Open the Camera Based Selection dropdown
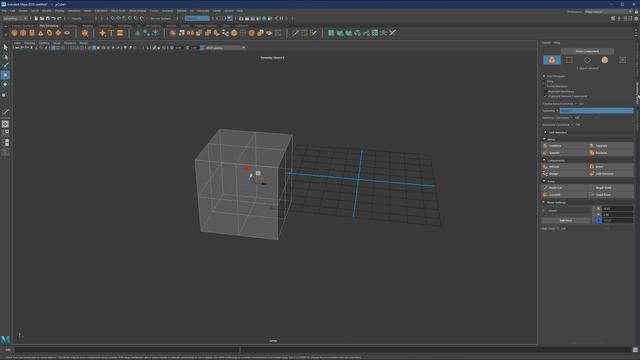This screenshot has height=360, width=640. click(x=578, y=104)
